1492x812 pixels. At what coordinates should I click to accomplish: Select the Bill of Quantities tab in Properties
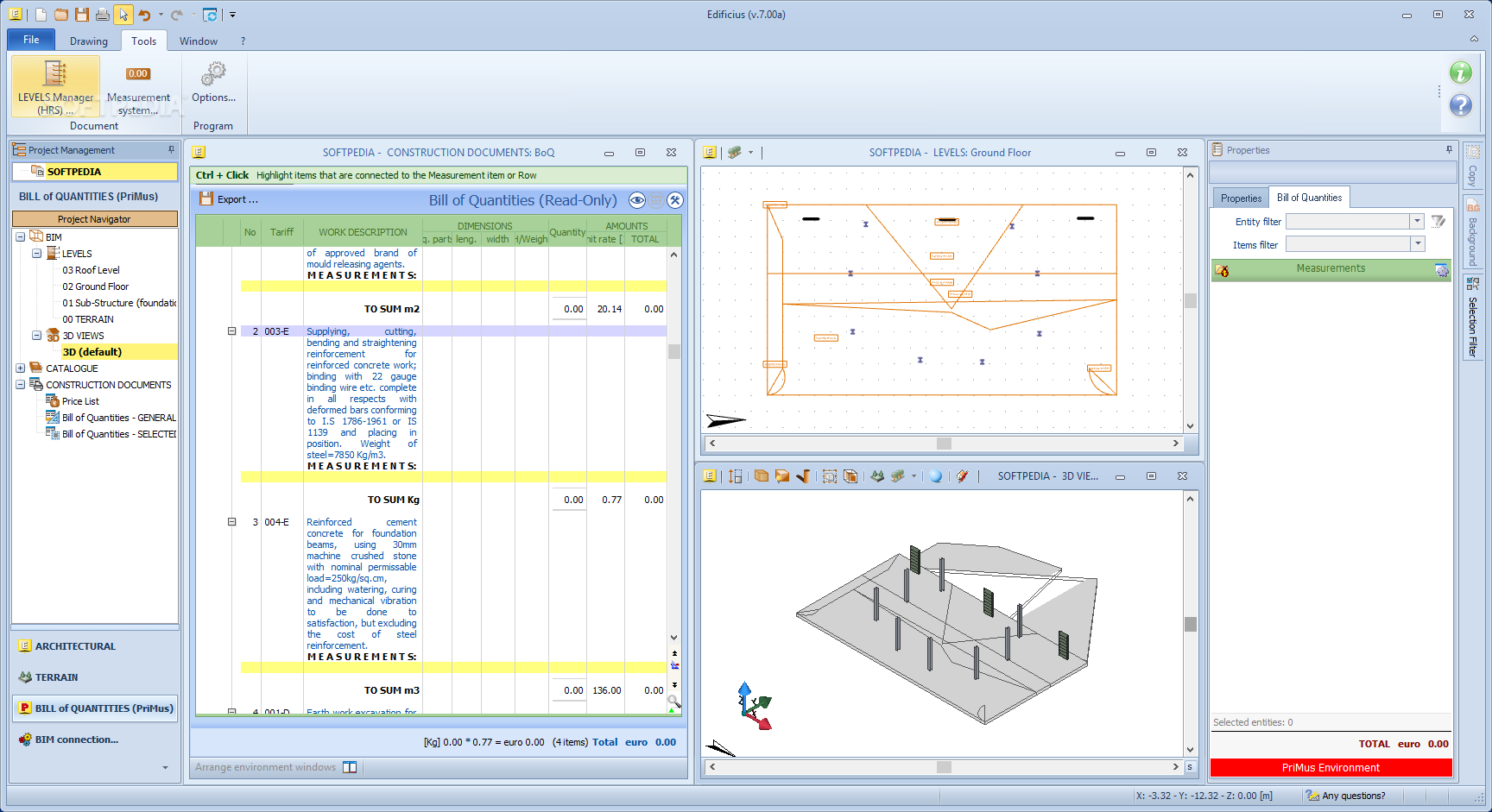tap(1309, 198)
